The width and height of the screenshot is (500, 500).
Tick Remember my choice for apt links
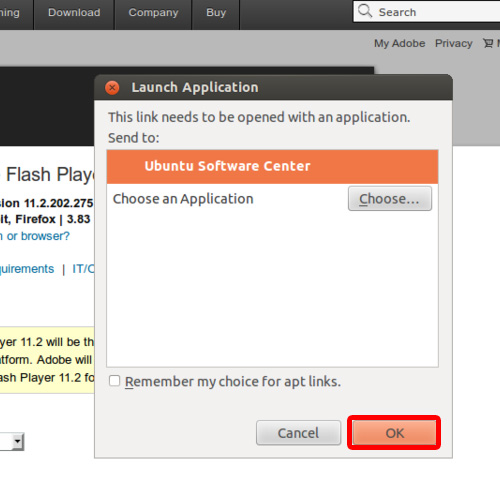point(114,381)
